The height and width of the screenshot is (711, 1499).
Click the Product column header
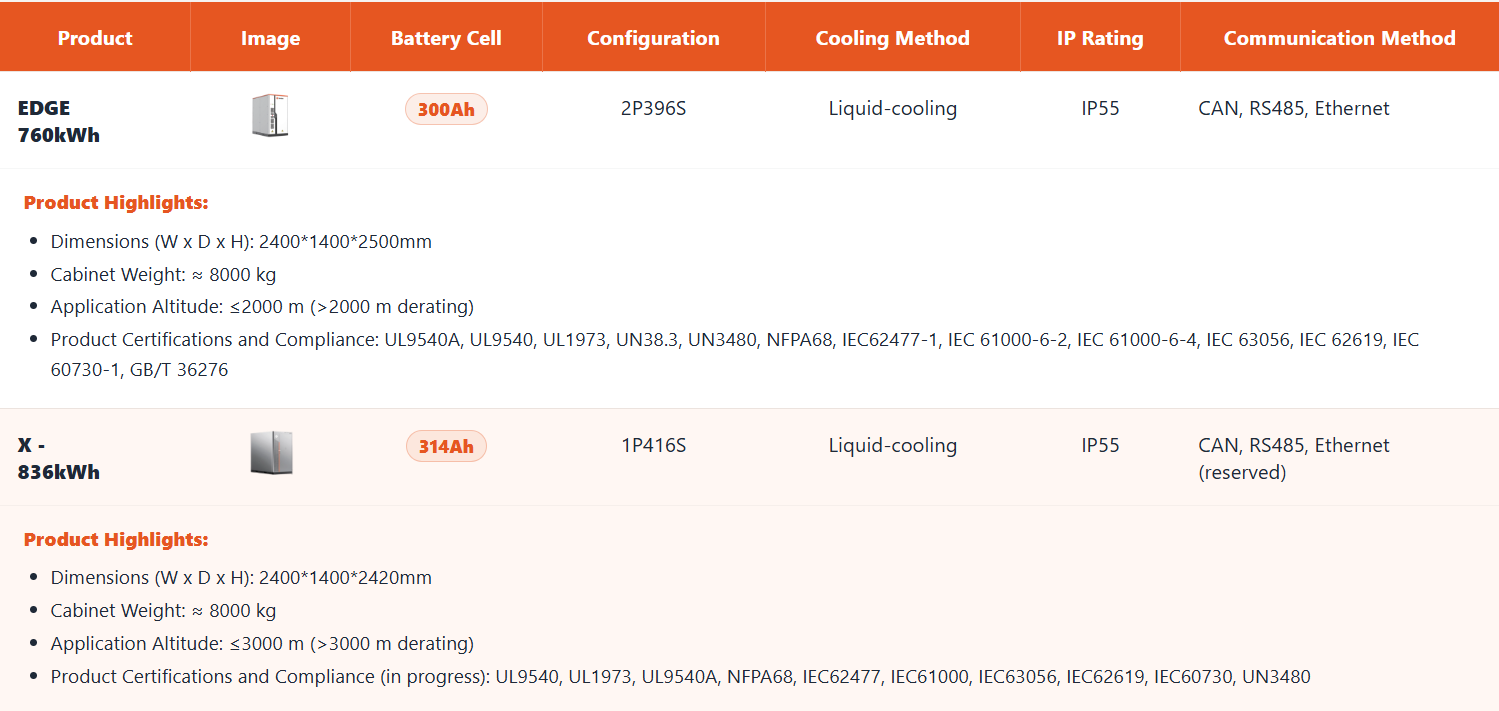coord(95,38)
